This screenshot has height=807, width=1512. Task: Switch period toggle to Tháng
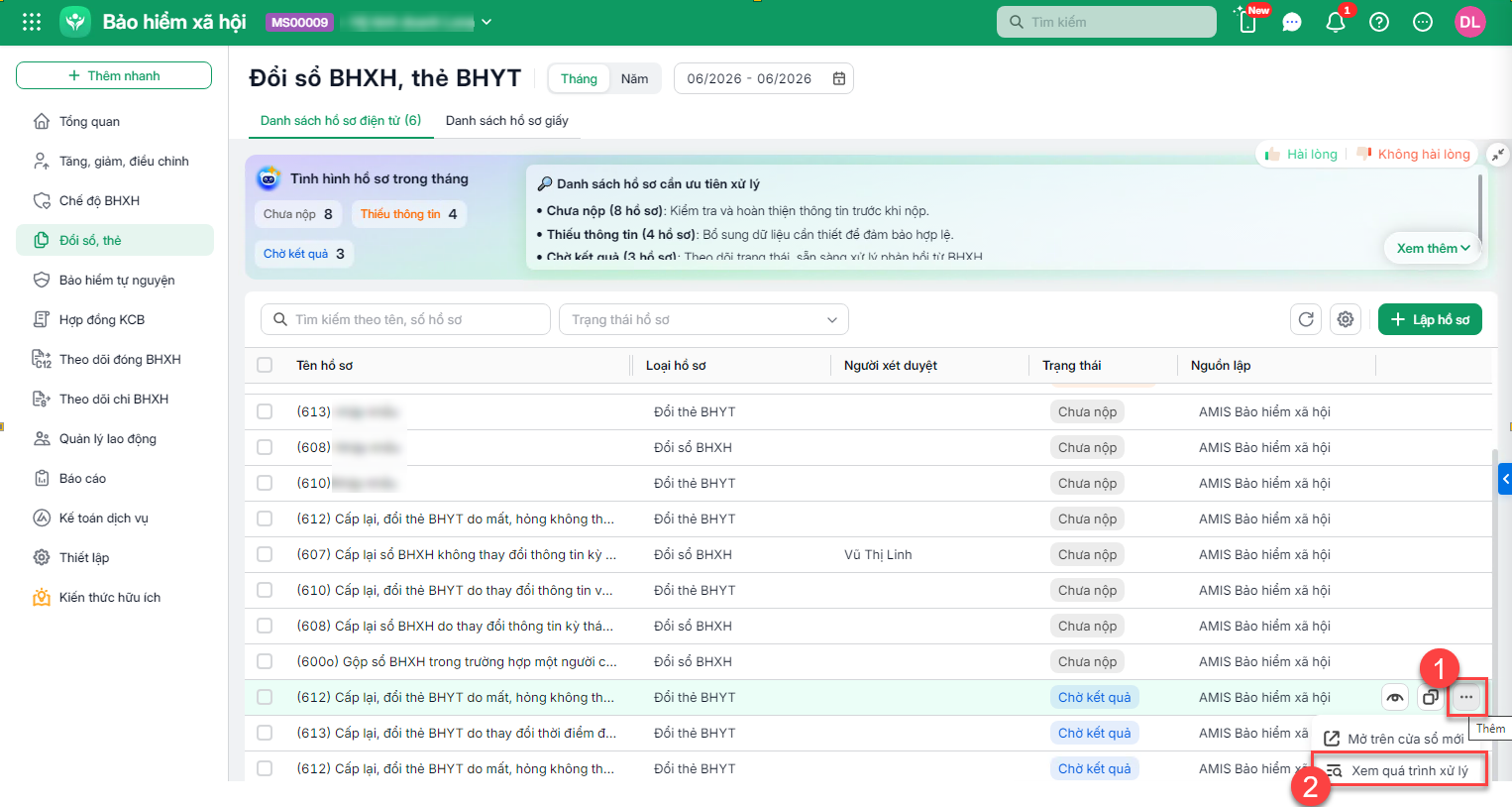[x=579, y=78]
